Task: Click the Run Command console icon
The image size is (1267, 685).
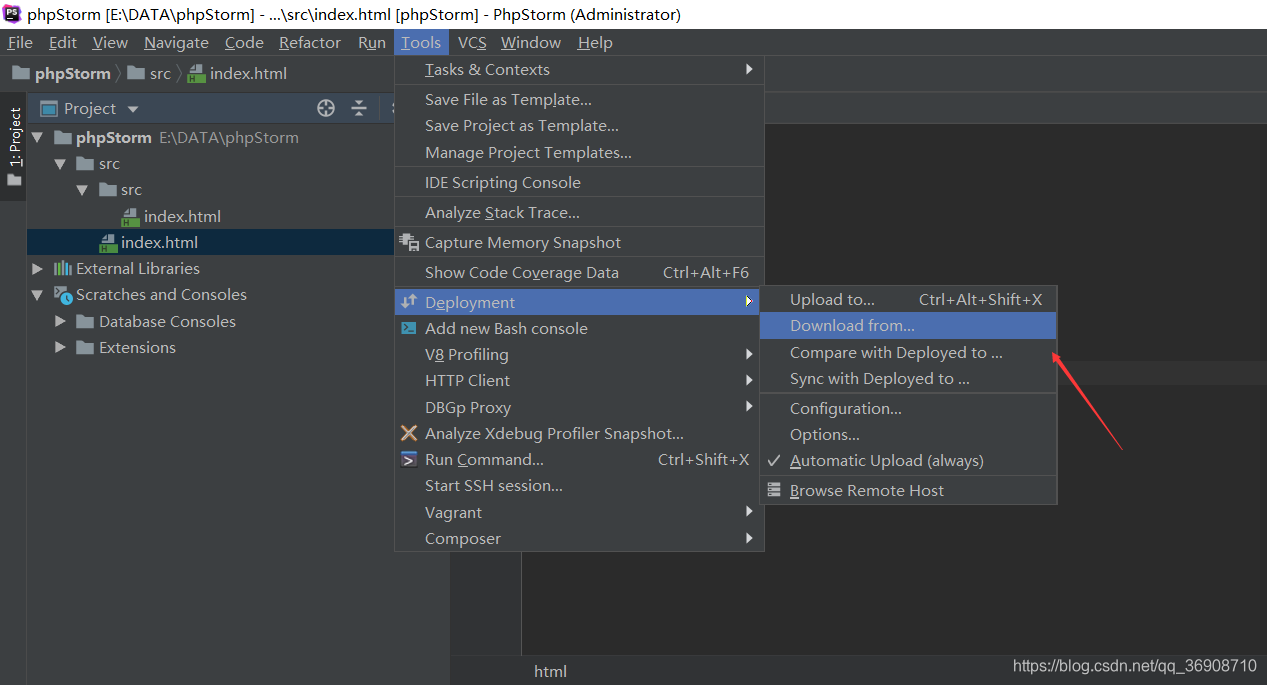Action: pos(408,459)
